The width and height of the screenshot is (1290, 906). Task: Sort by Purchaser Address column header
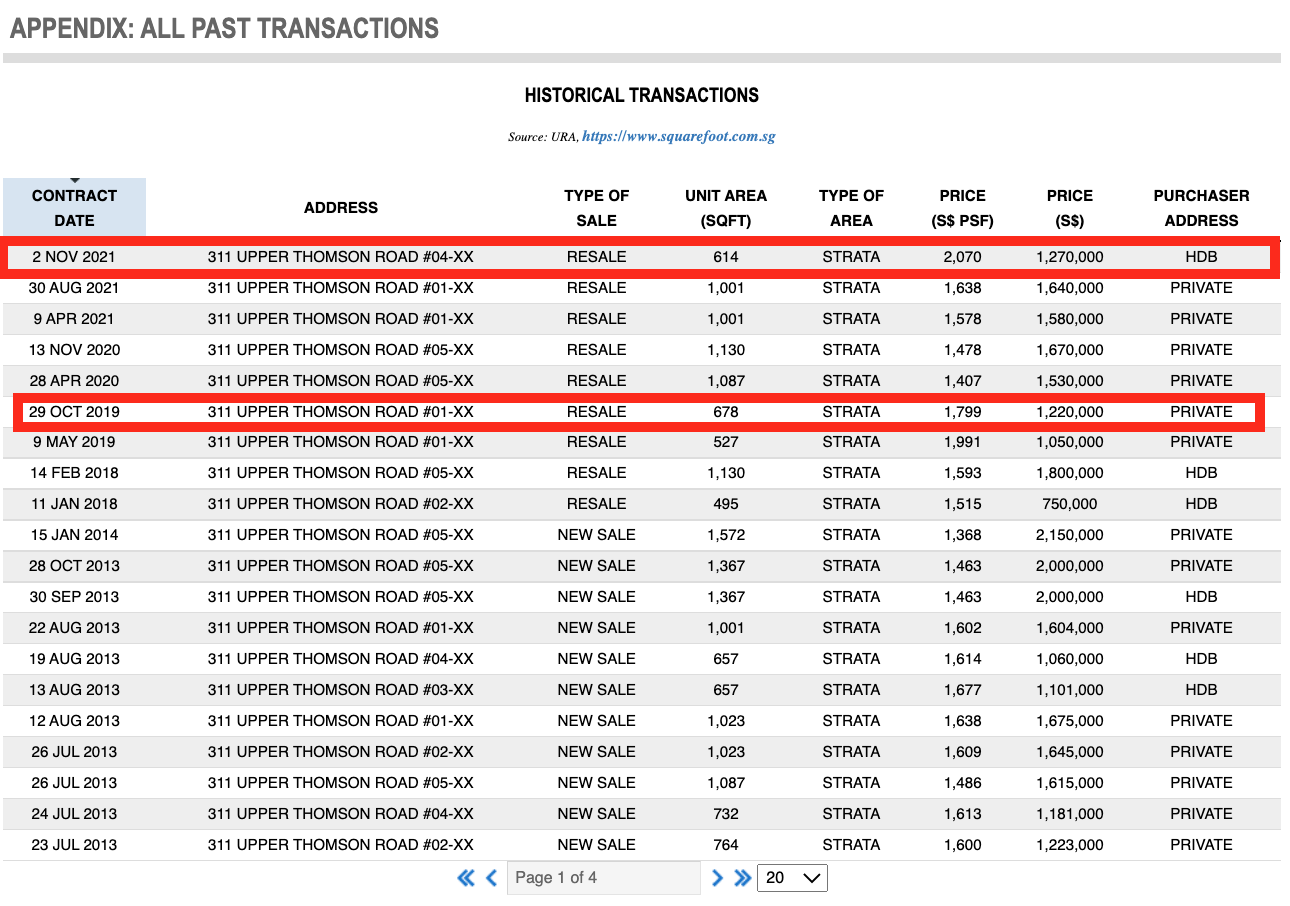tap(1201, 208)
